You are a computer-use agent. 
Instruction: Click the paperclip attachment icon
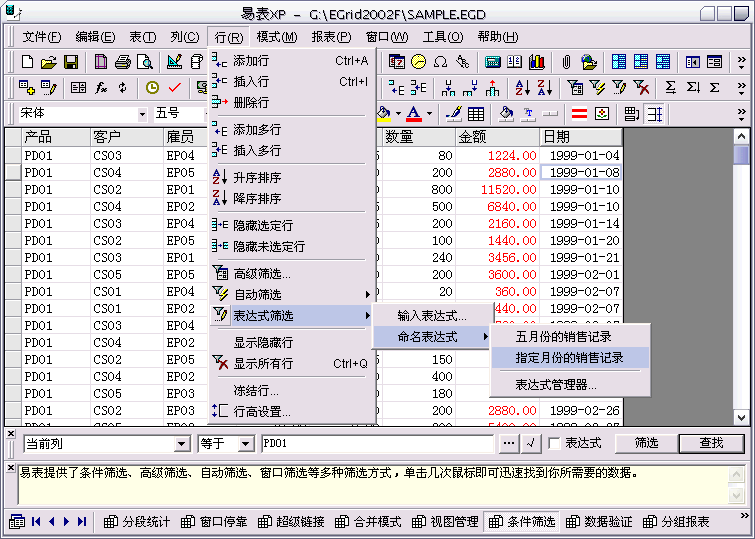pyautogui.click(x=566, y=62)
